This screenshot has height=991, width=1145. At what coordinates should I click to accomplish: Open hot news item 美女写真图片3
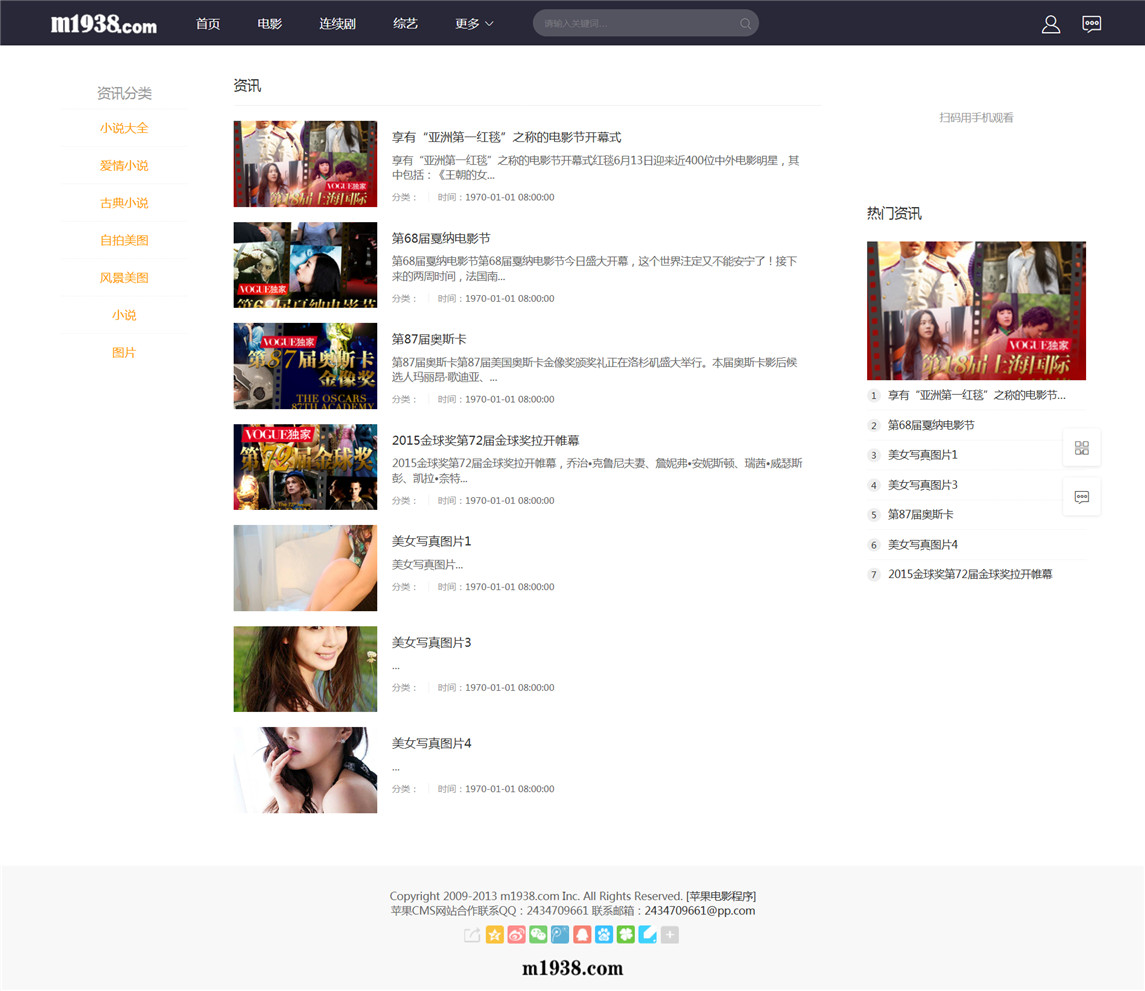922,485
